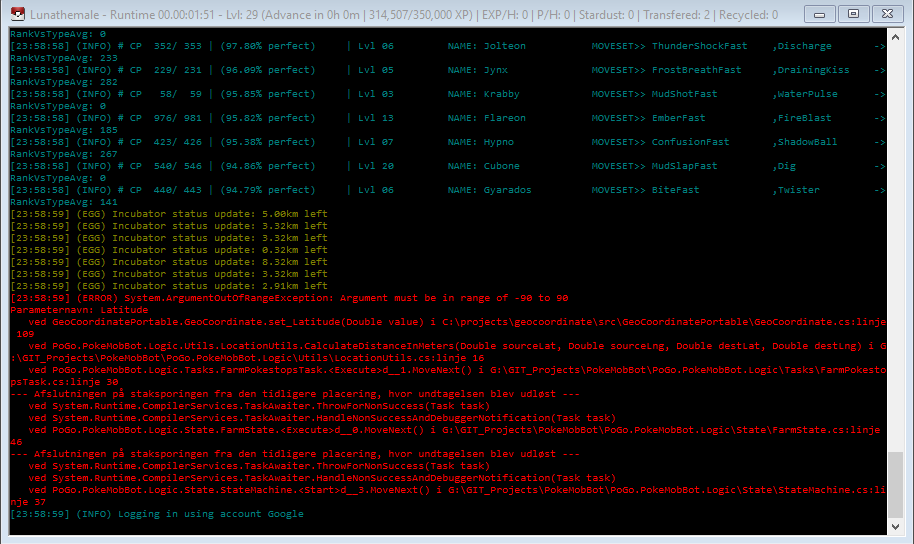Viewport: 914px width, 544px height.
Task: Click the charge move ',Twister'
Action: pyautogui.click(x=796, y=189)
